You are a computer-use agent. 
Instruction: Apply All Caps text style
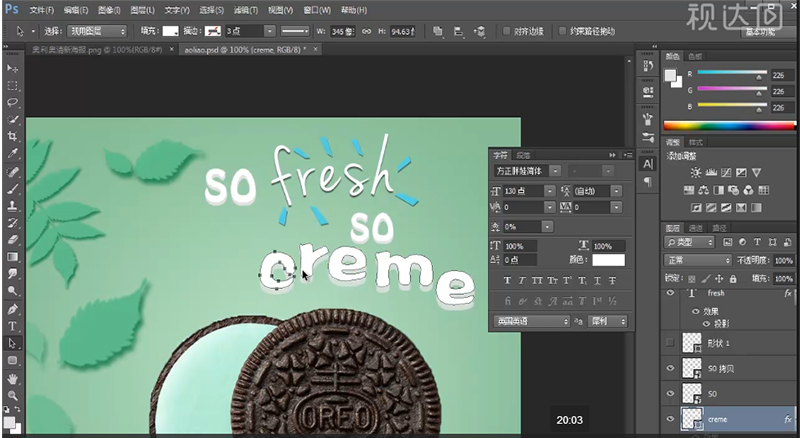coord(537,280)
